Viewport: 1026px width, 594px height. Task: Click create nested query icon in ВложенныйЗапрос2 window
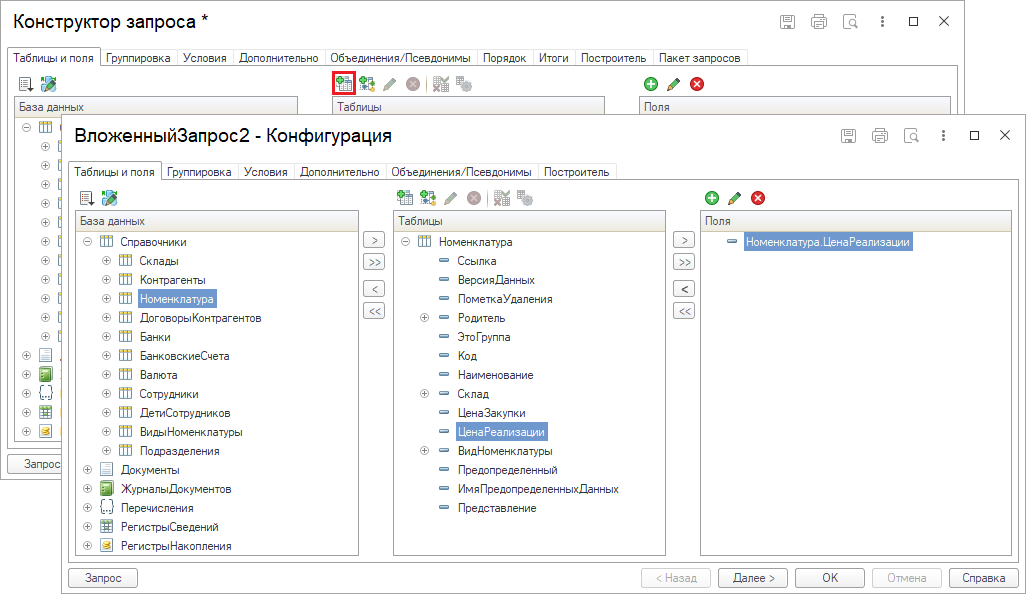pyautogui.click(x=404, y=198)
